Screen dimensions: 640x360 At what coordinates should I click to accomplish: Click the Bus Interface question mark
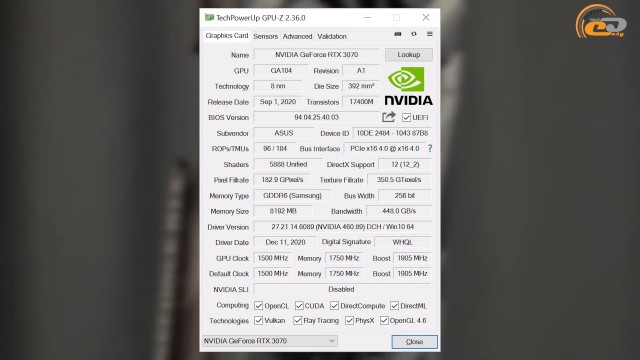(430, 149)
